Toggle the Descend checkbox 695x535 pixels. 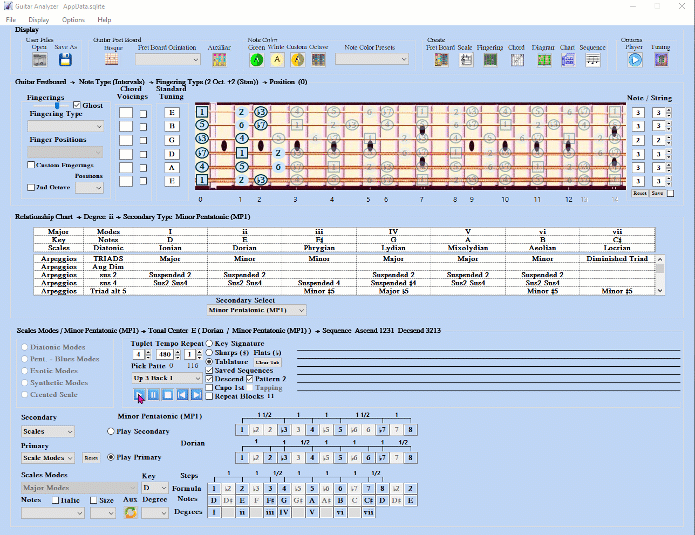209,379
